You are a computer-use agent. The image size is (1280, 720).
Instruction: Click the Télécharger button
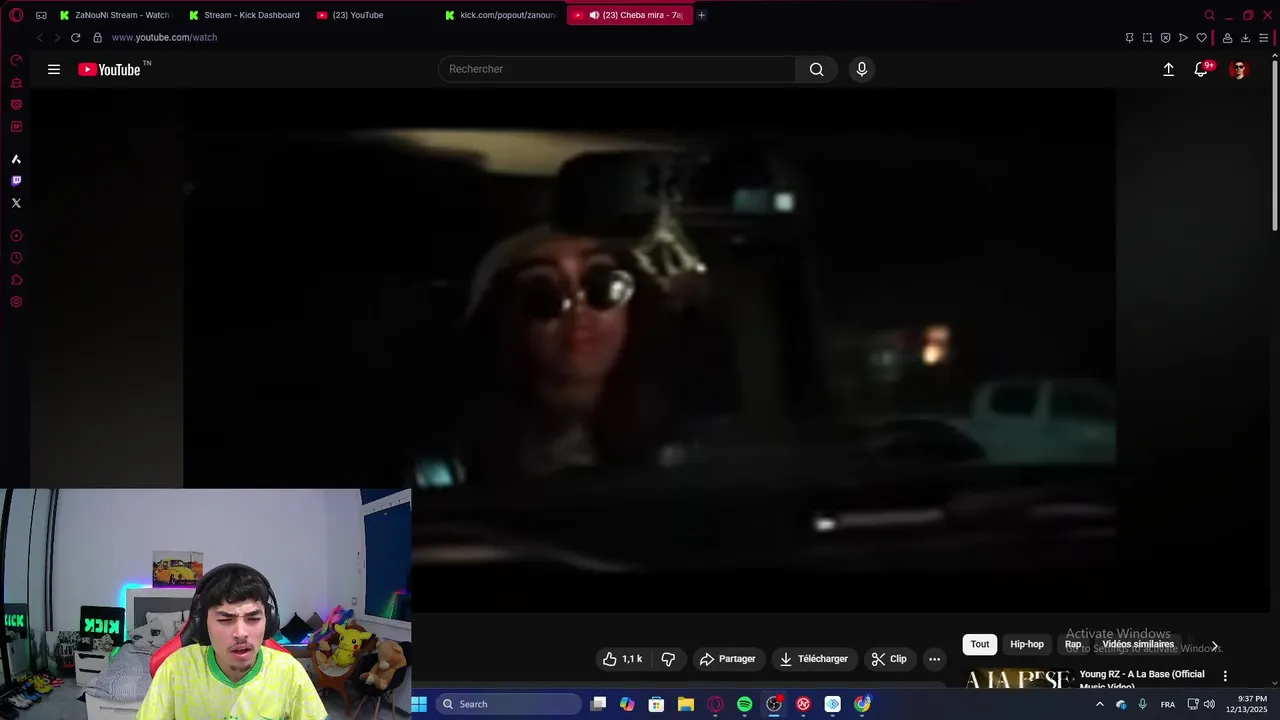pos(814,659)
